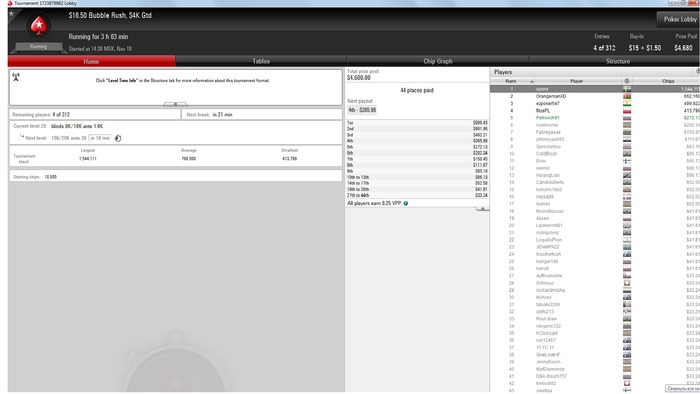Select player rob12457 row

click(x=595, y=340)
